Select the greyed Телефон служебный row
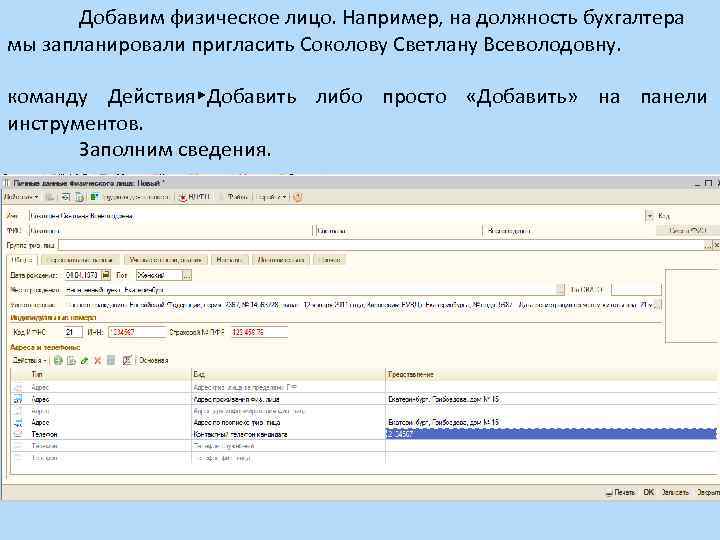Screen dimensions: 720x540 (364, 446)
